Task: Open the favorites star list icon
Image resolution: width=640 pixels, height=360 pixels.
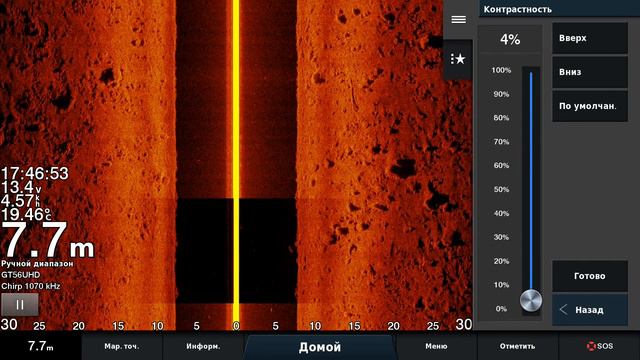Action: click(x=458, y=59)
